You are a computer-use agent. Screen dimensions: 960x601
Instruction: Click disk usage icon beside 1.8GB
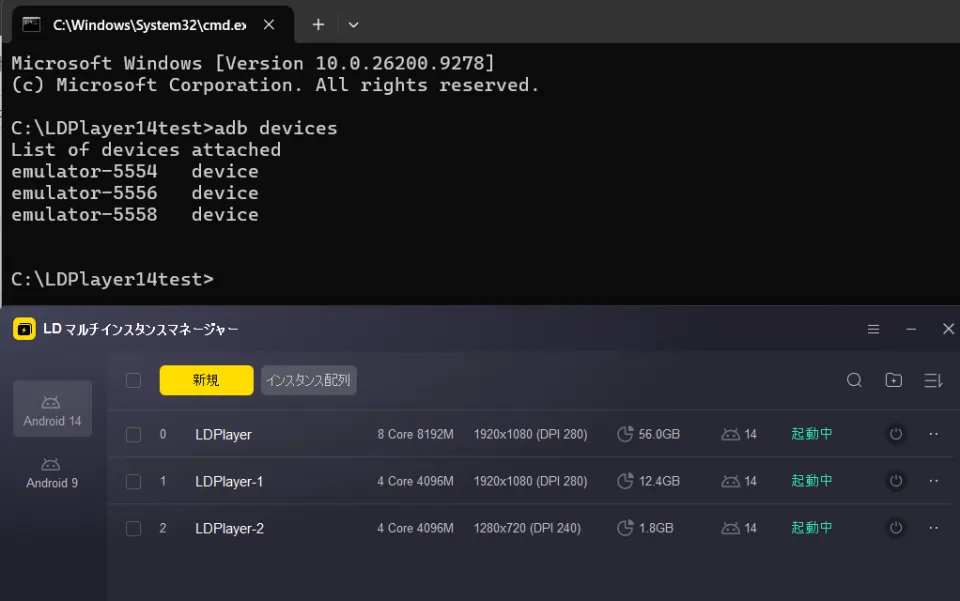pos(625,528)
